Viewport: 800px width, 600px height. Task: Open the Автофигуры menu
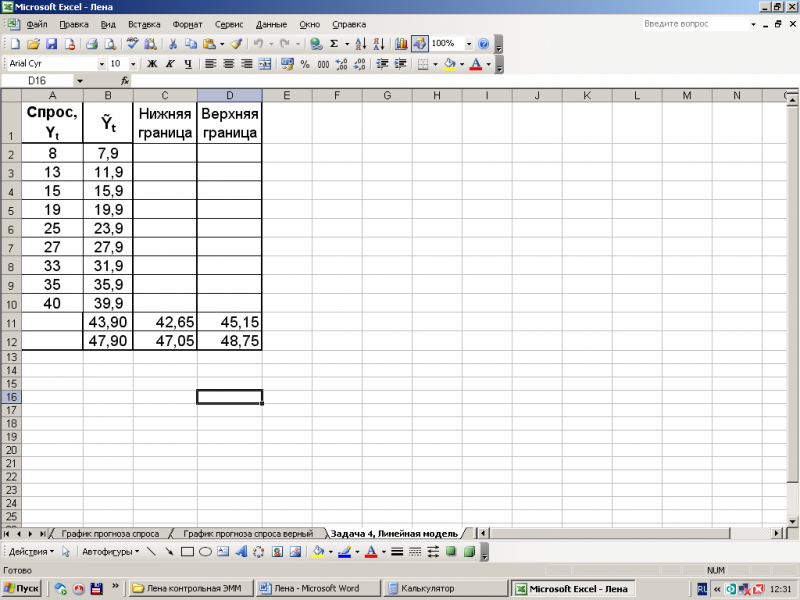110,552
